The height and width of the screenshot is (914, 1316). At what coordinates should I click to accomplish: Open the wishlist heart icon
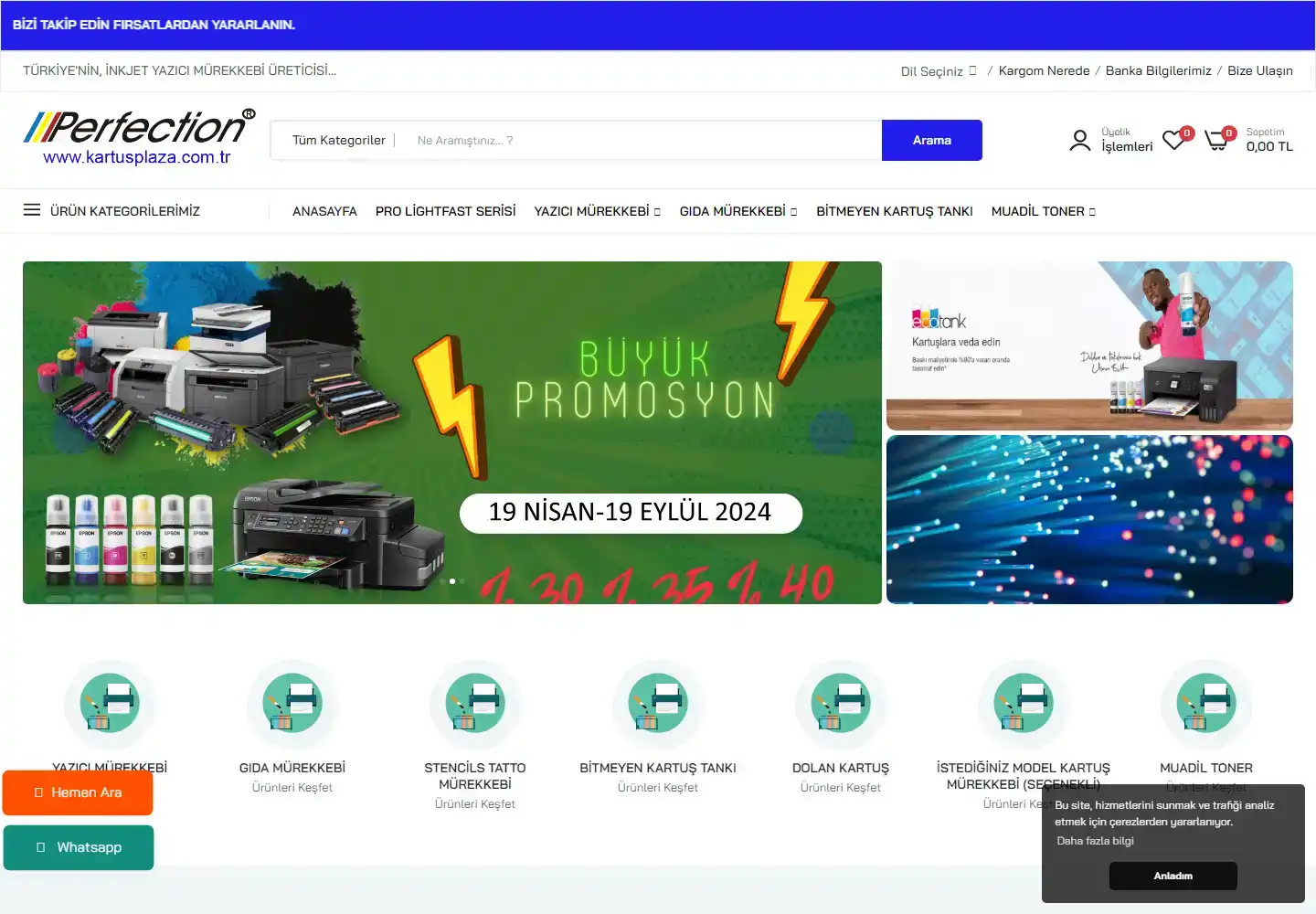[1174, 140]
